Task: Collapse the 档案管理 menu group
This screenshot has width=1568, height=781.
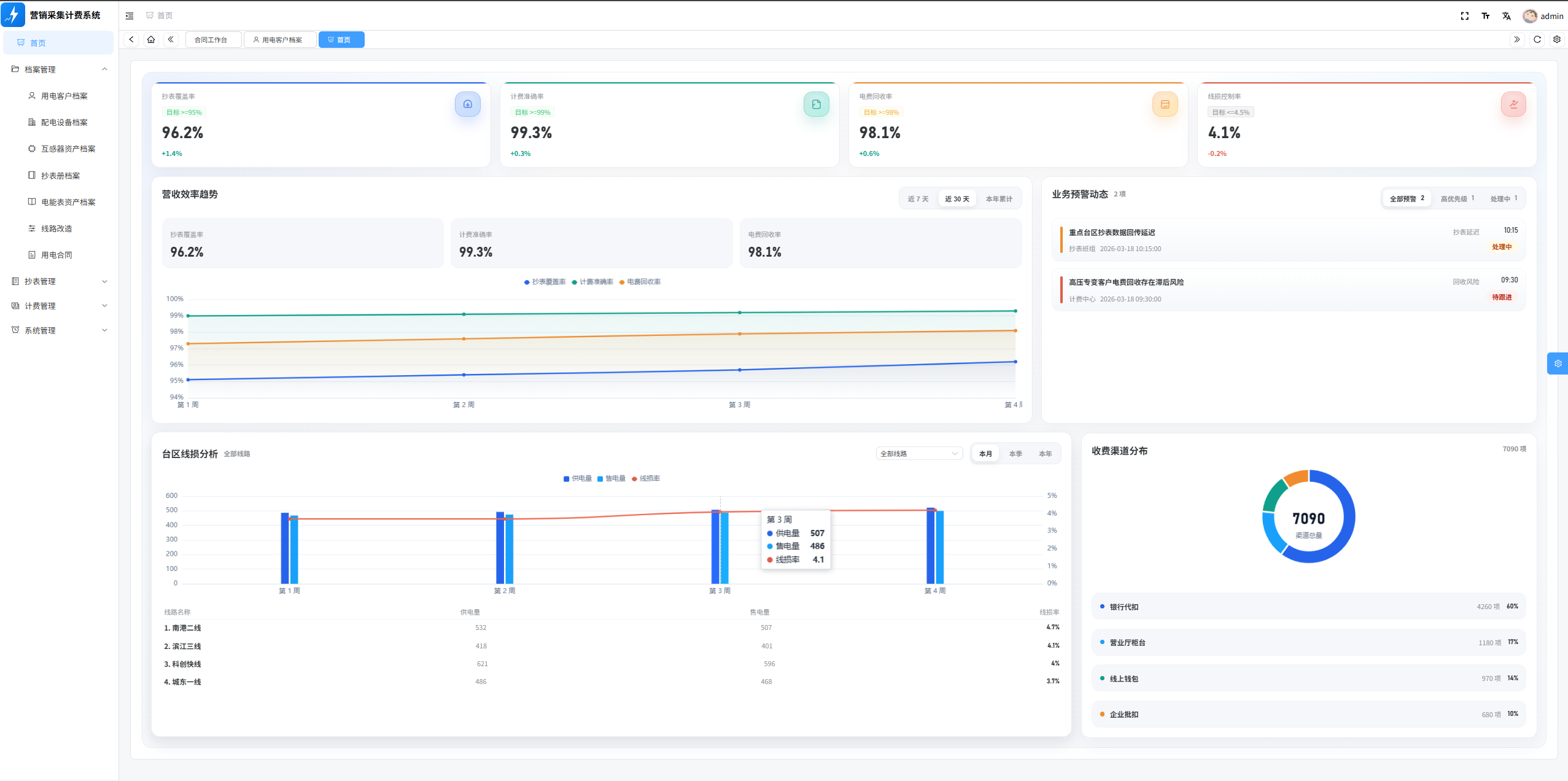Action: pos(60,69)
